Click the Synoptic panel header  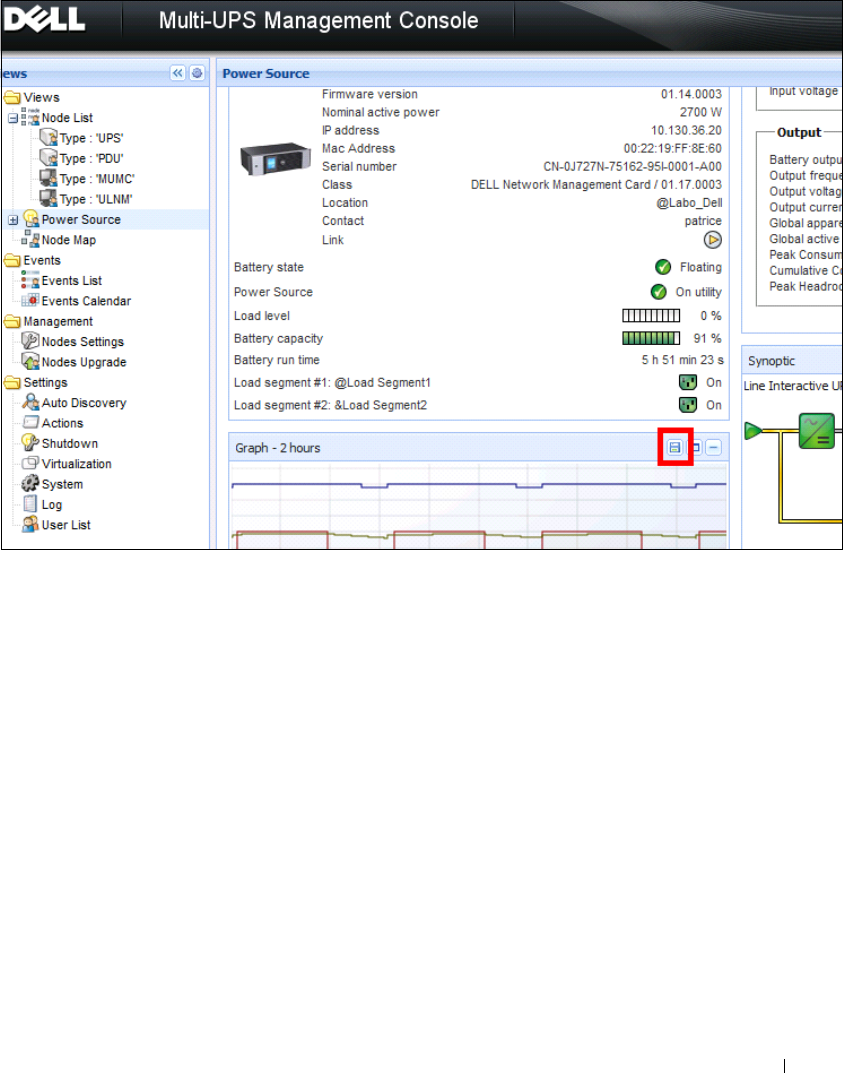click(x=792, y=361)
